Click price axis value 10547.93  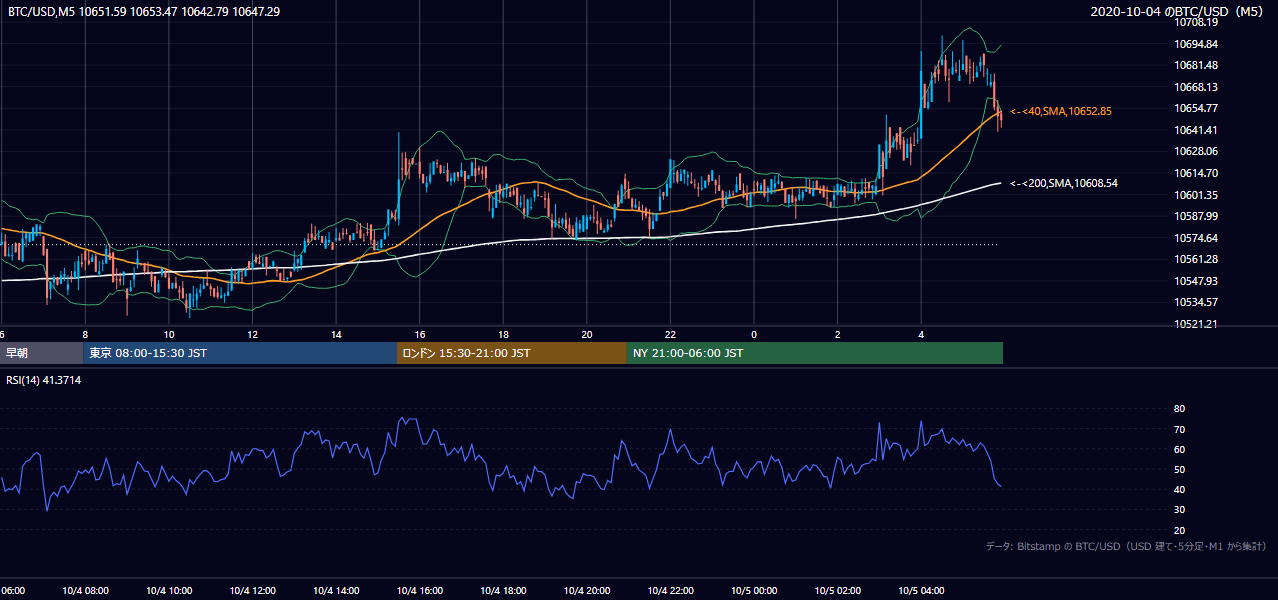tap(1197, 281)
